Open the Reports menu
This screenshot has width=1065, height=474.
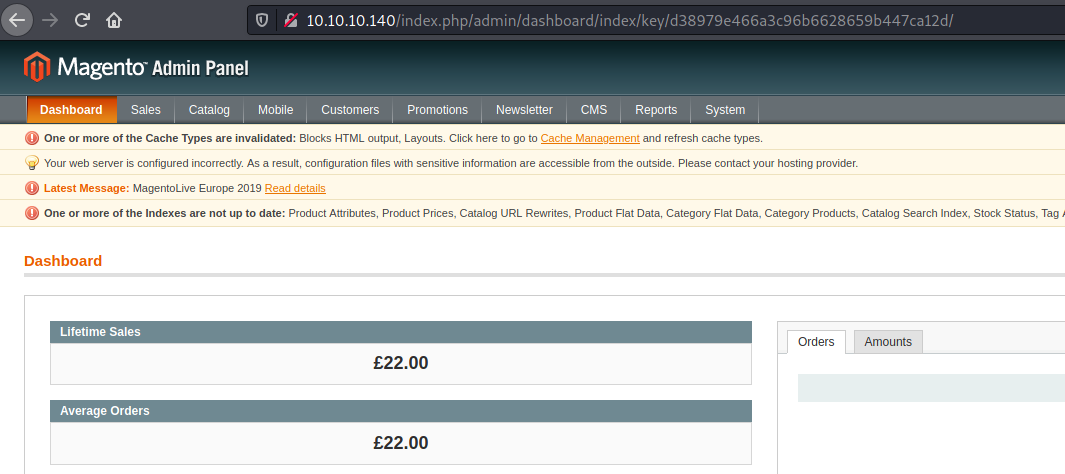tap(656, 110)
